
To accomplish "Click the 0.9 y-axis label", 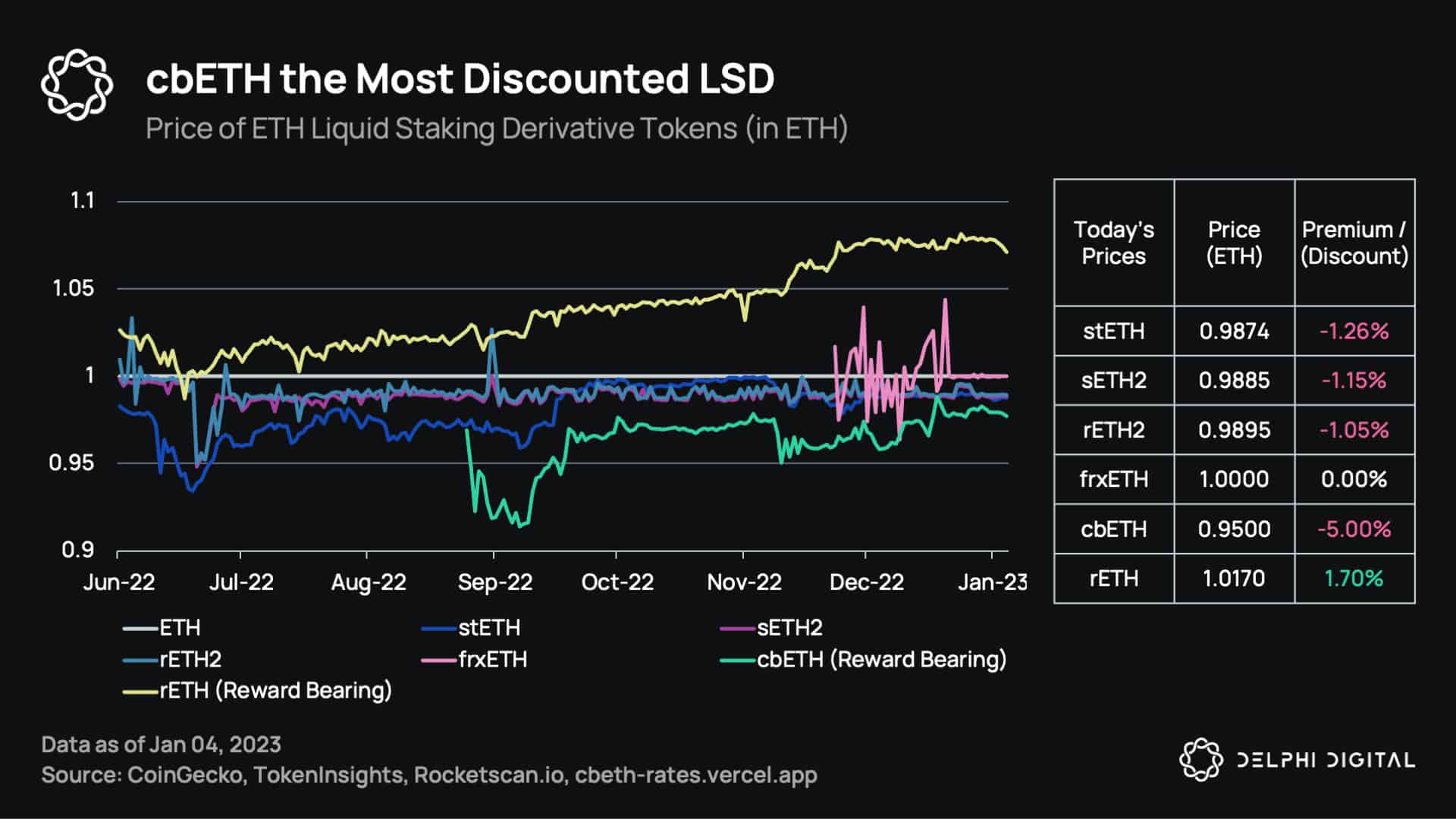I will click(x=78, y=550).
